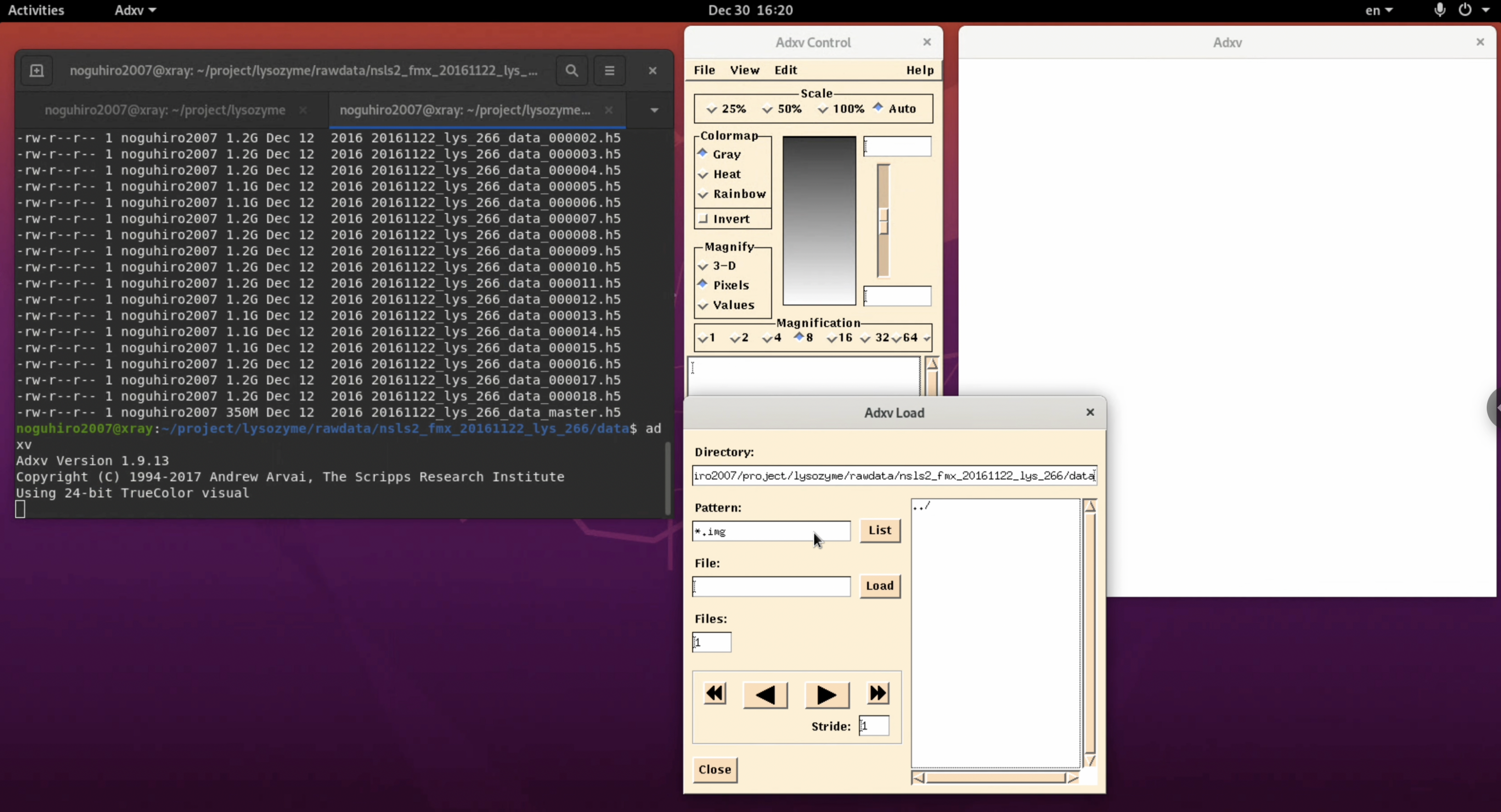Click the Load button next to File
The image size is (1501, 812).
pos(879,586)
